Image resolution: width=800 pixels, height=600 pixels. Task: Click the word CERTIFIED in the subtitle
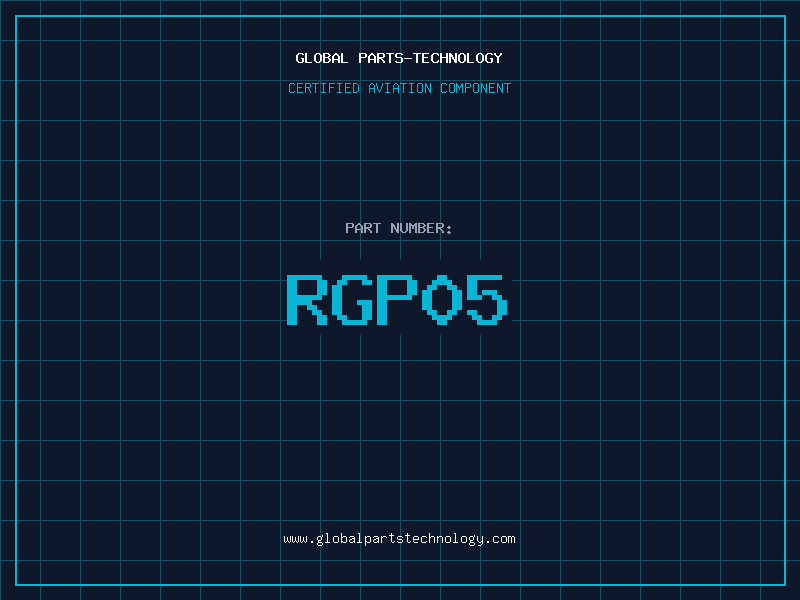pyautogui.click(x=324, y=88)
